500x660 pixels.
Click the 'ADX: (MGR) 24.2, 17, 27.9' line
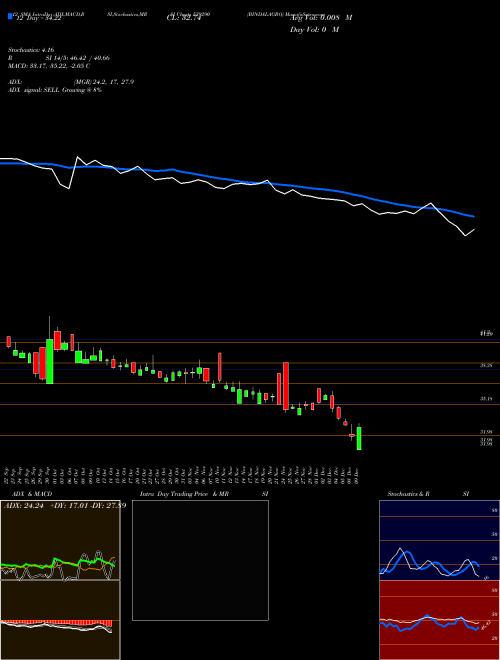[71, 82]
